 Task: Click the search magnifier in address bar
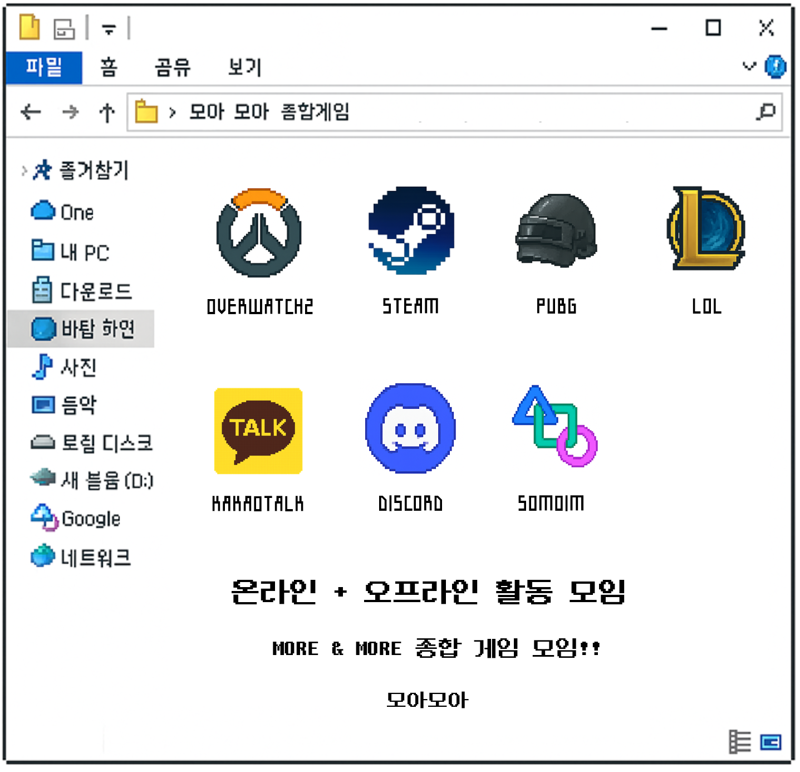[x=766, y=112]
